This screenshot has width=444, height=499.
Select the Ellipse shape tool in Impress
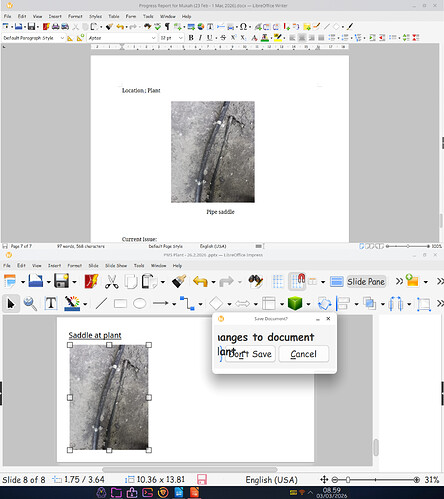pos(139,304)
